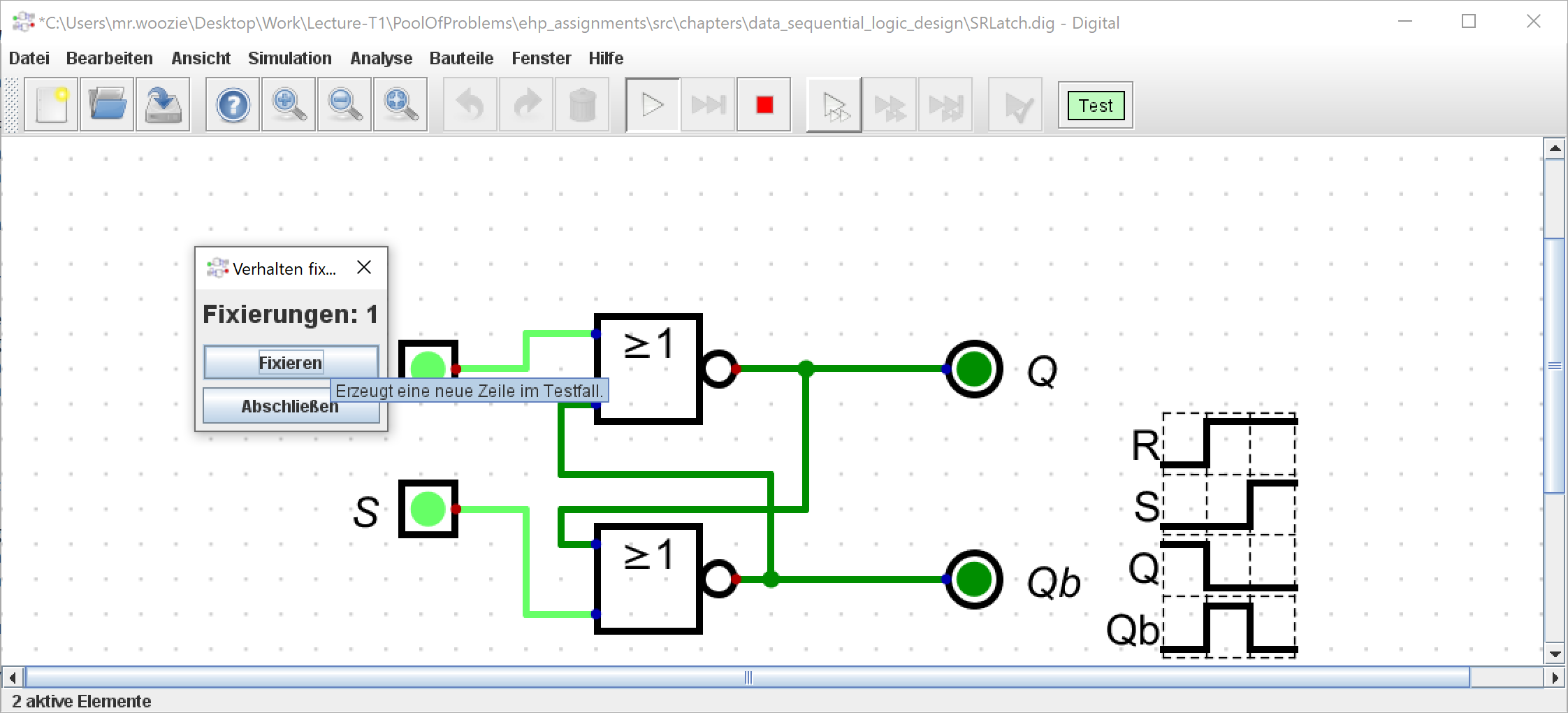Open the Datei menu
This screenshot has height=713, width=1568.
(29, 58)
